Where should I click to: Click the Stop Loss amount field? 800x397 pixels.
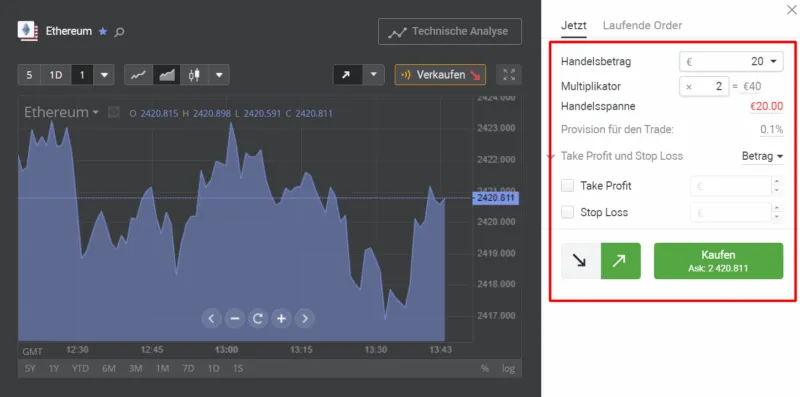pos(731,213)
